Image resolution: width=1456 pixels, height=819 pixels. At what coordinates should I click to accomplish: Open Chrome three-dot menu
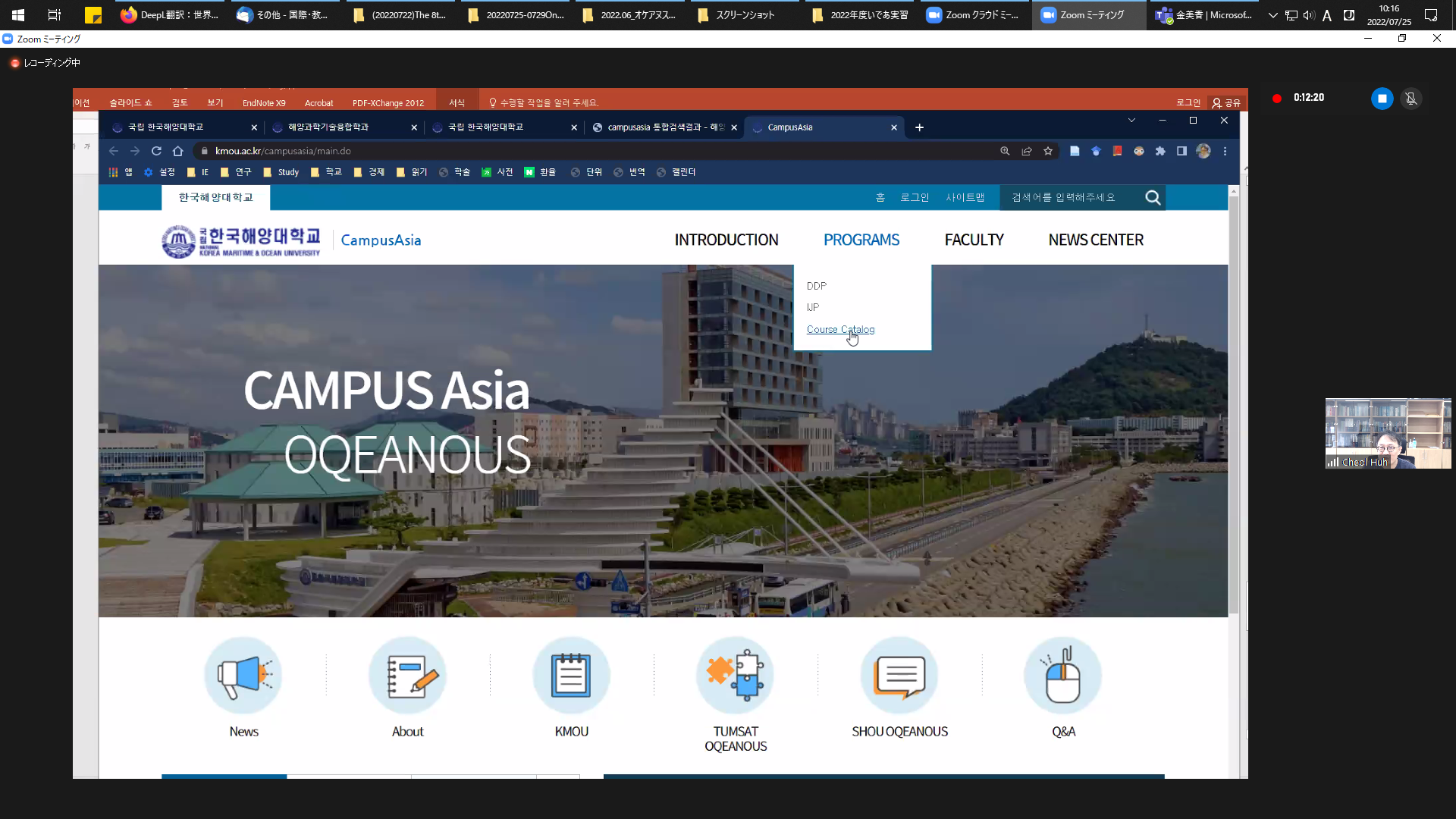1225,151
